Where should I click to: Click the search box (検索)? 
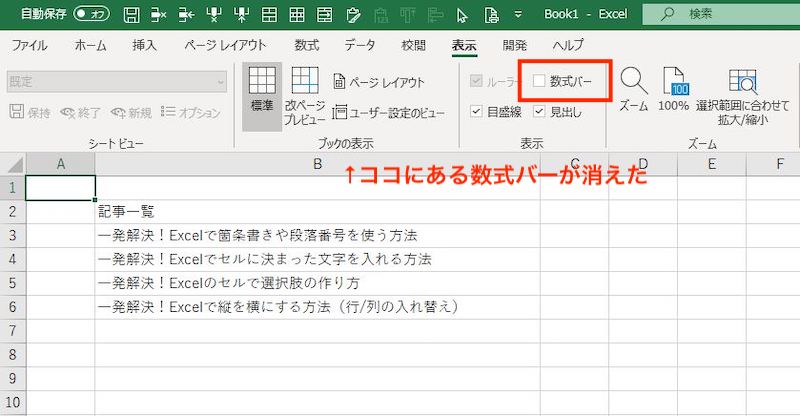point(721,14)
